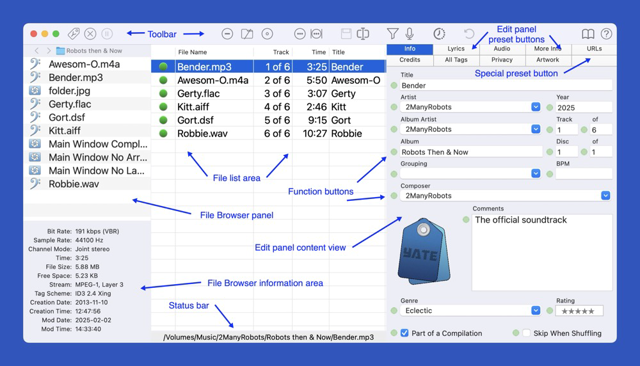This screenshot has width=640, height=366.
Task: Open the Album Artist dropdown arrow
Action: pos(536,129)
